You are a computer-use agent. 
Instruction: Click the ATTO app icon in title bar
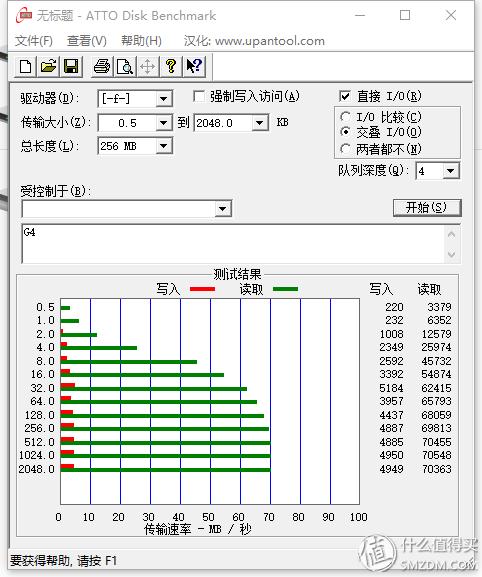click(x=24, y=16)
